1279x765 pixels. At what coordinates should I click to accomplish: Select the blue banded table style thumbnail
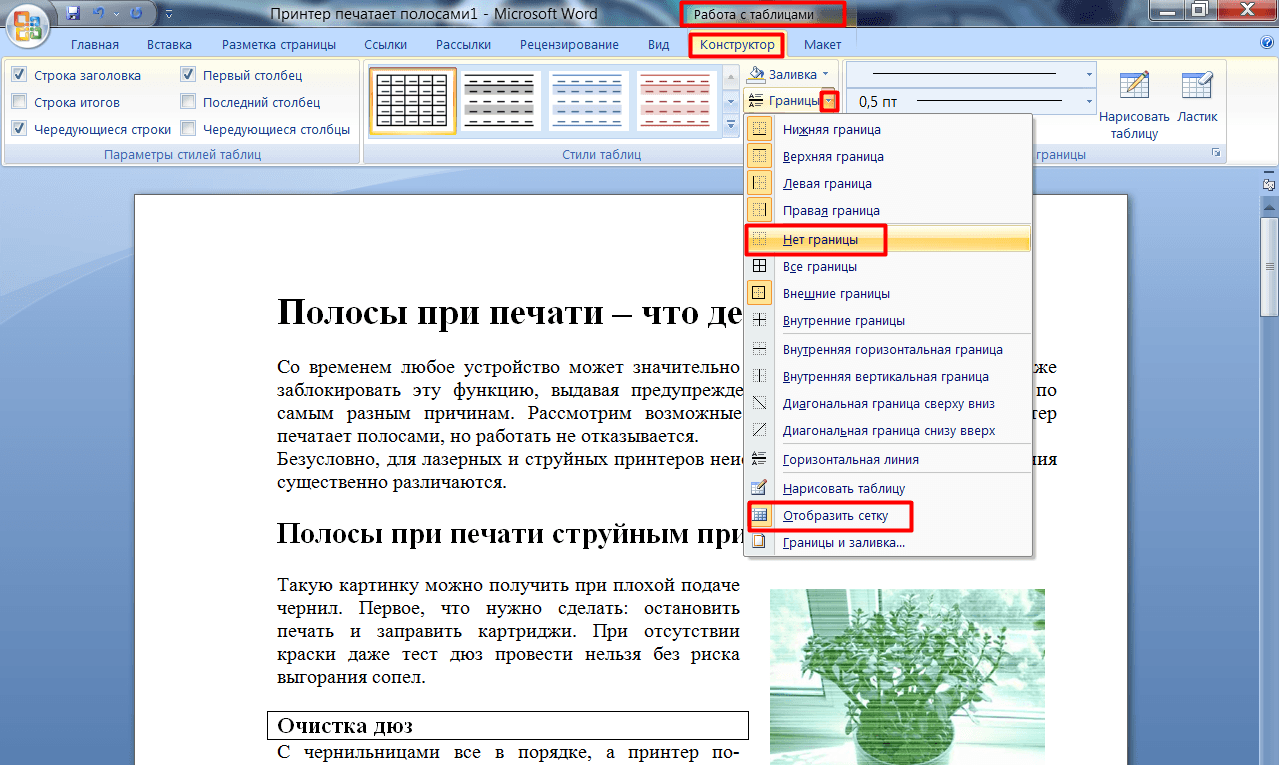(x=589, y=102)
